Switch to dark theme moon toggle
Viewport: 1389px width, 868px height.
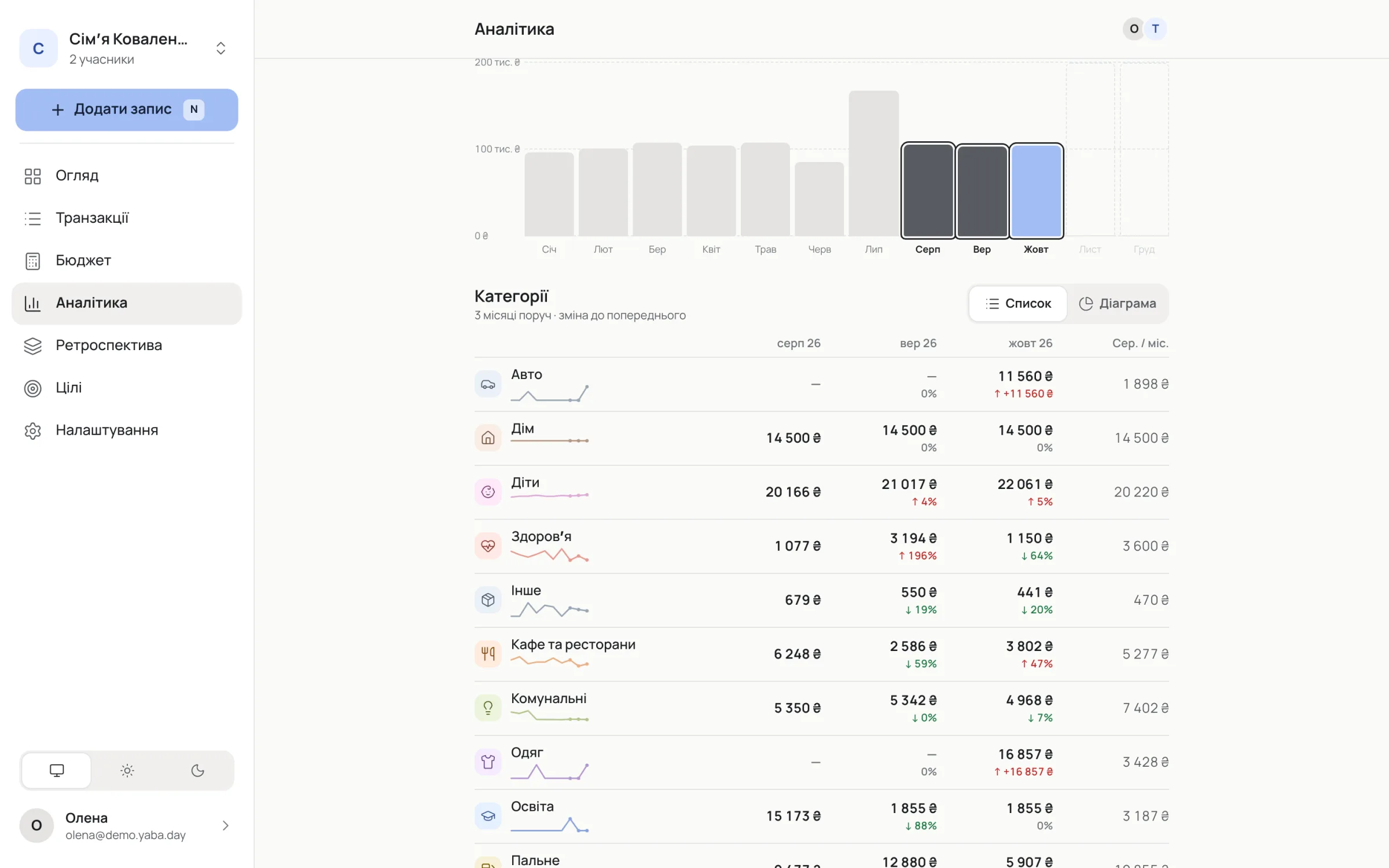198,770
